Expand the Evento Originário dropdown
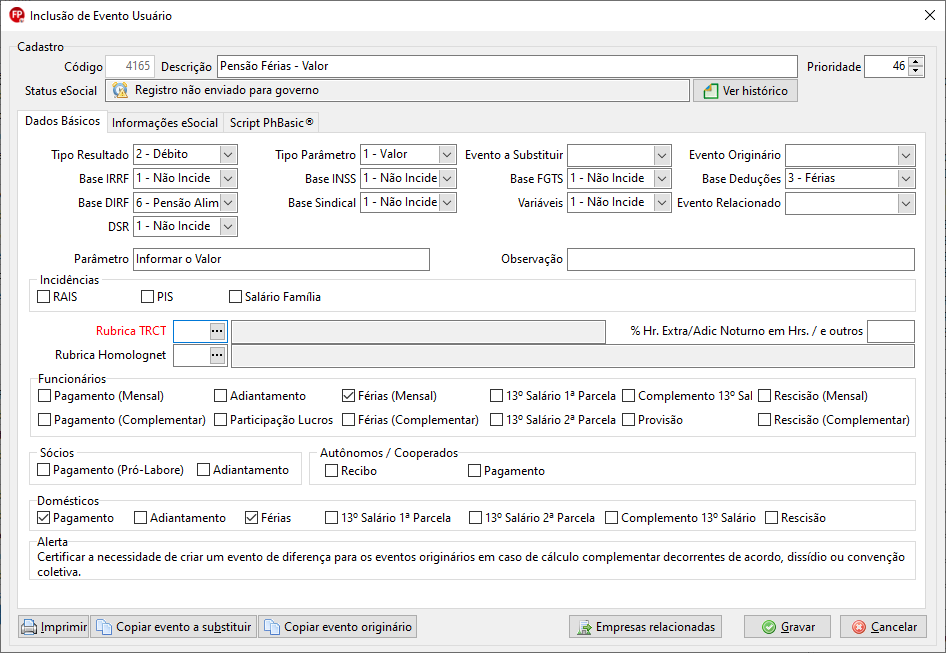 click(x=905, y=155)
